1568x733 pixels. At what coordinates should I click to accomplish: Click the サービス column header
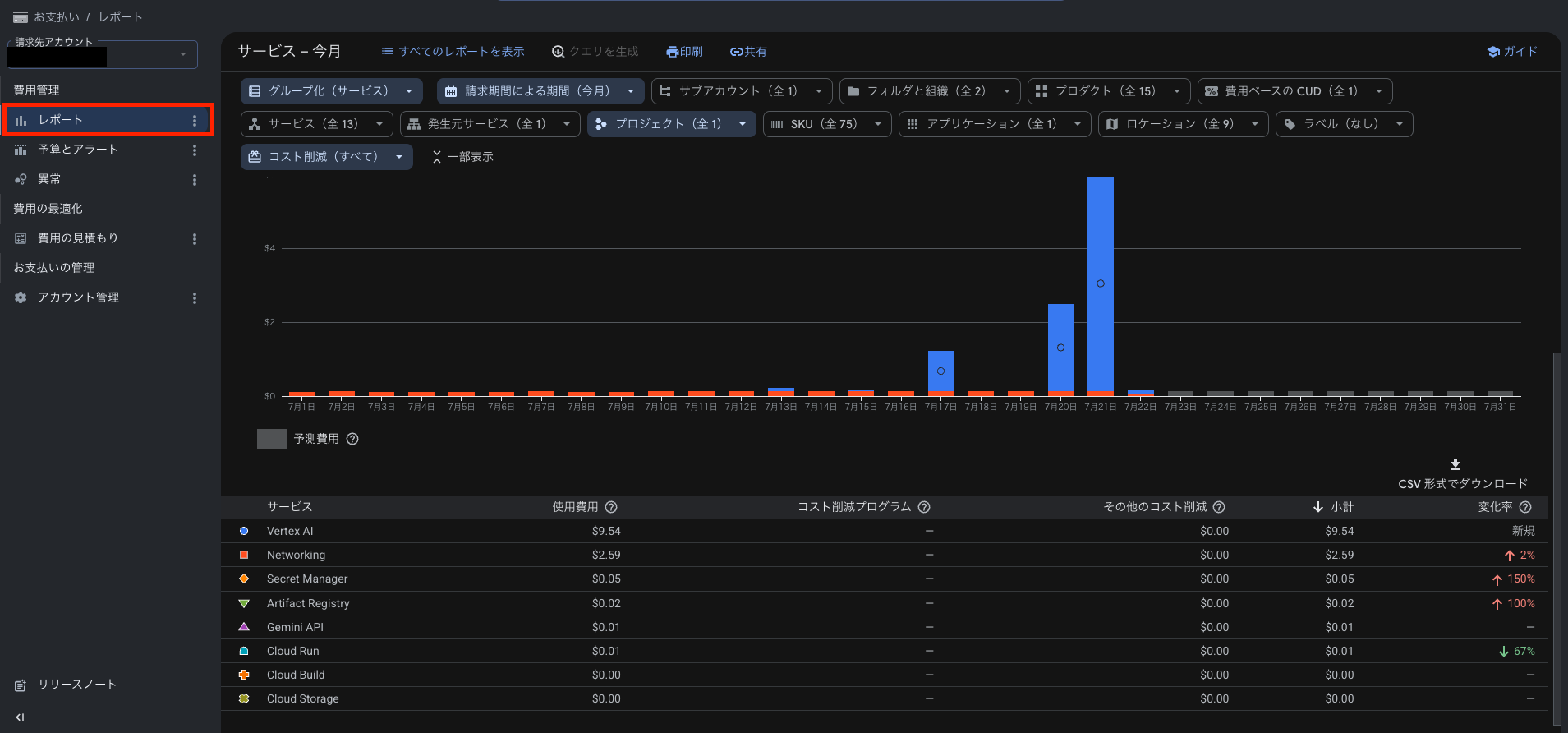click(290, 507)
